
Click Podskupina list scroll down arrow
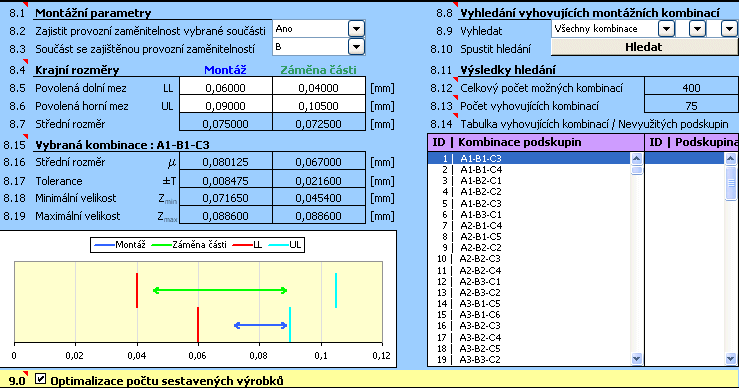(x=731, y=359)
